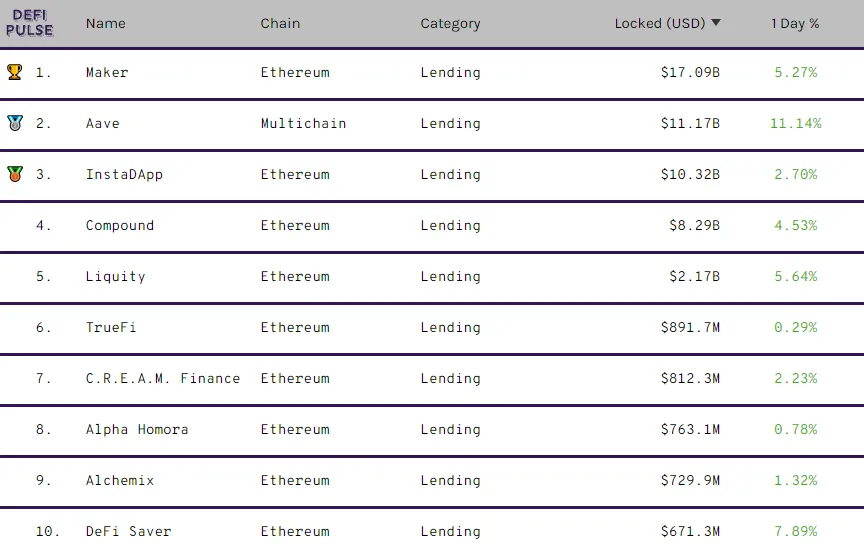Toggle sort arrow next to Locked (USD)

(x=716, y=23)
